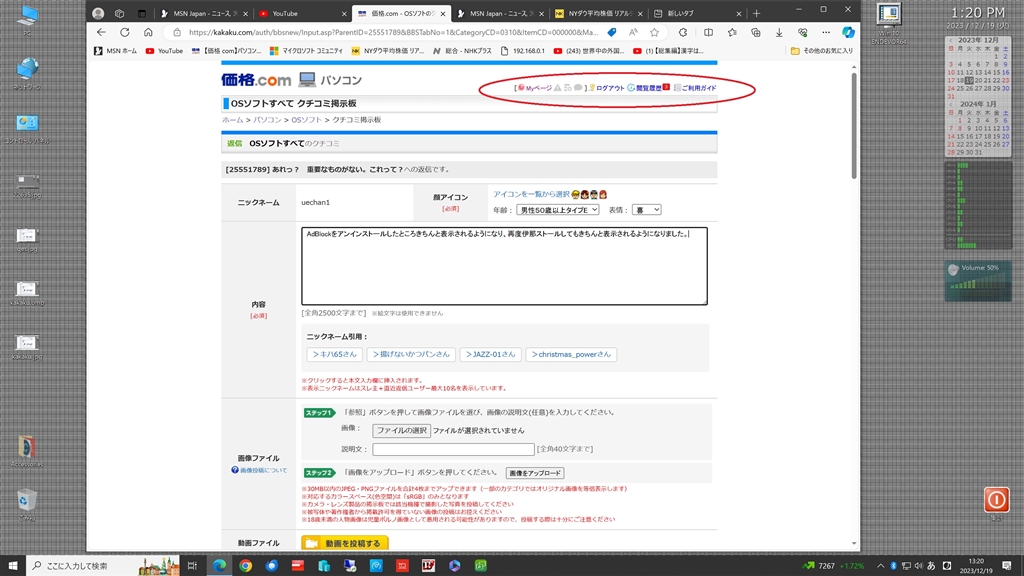Click the 説明文 input field
This screenshot has width=1024, height=576.
pos(453,449)
